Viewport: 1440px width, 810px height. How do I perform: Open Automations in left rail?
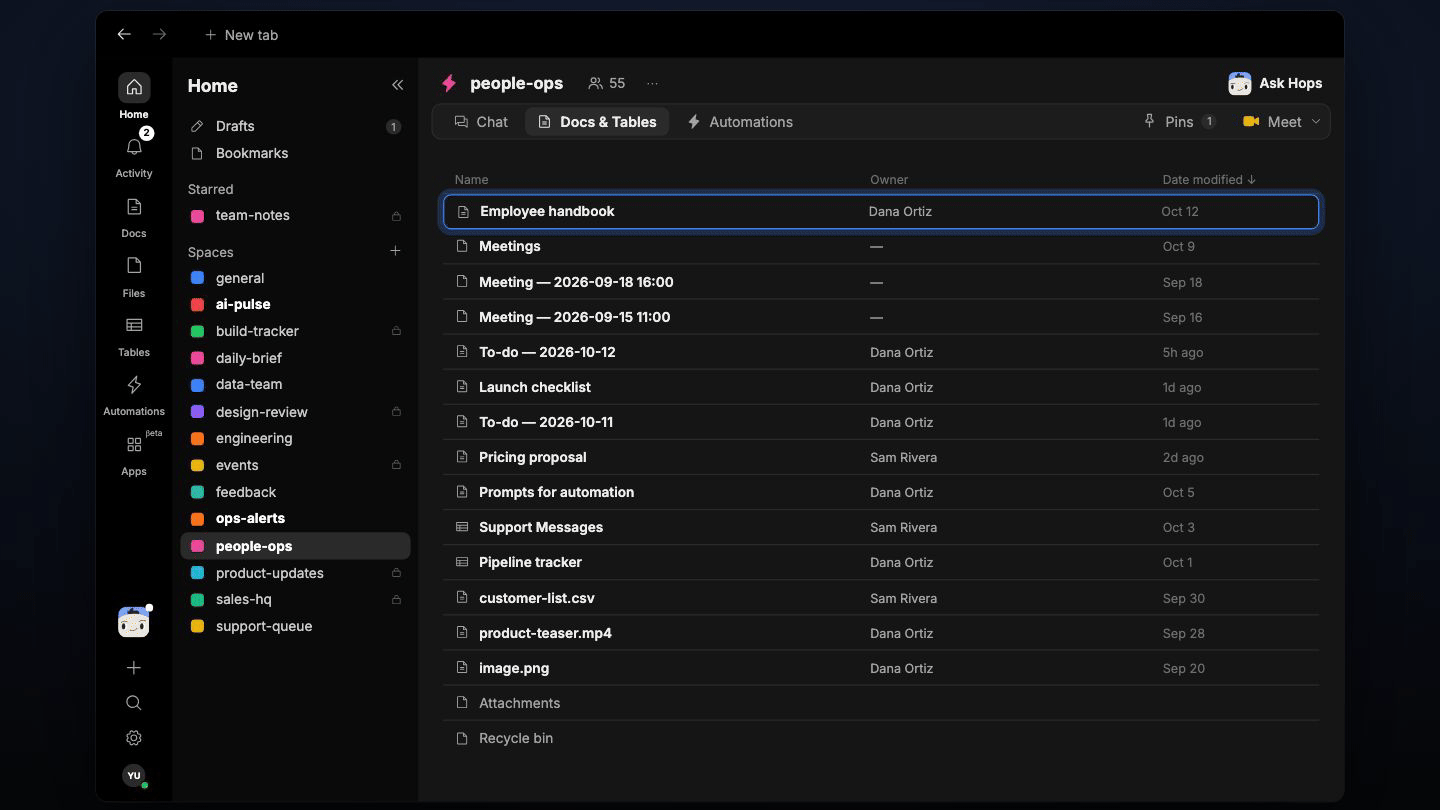(x=134, y=385)
